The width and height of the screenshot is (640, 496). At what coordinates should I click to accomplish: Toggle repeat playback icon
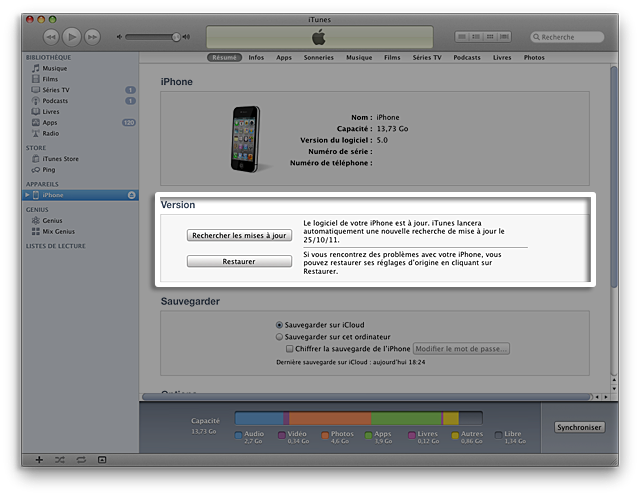pos(81,460)
